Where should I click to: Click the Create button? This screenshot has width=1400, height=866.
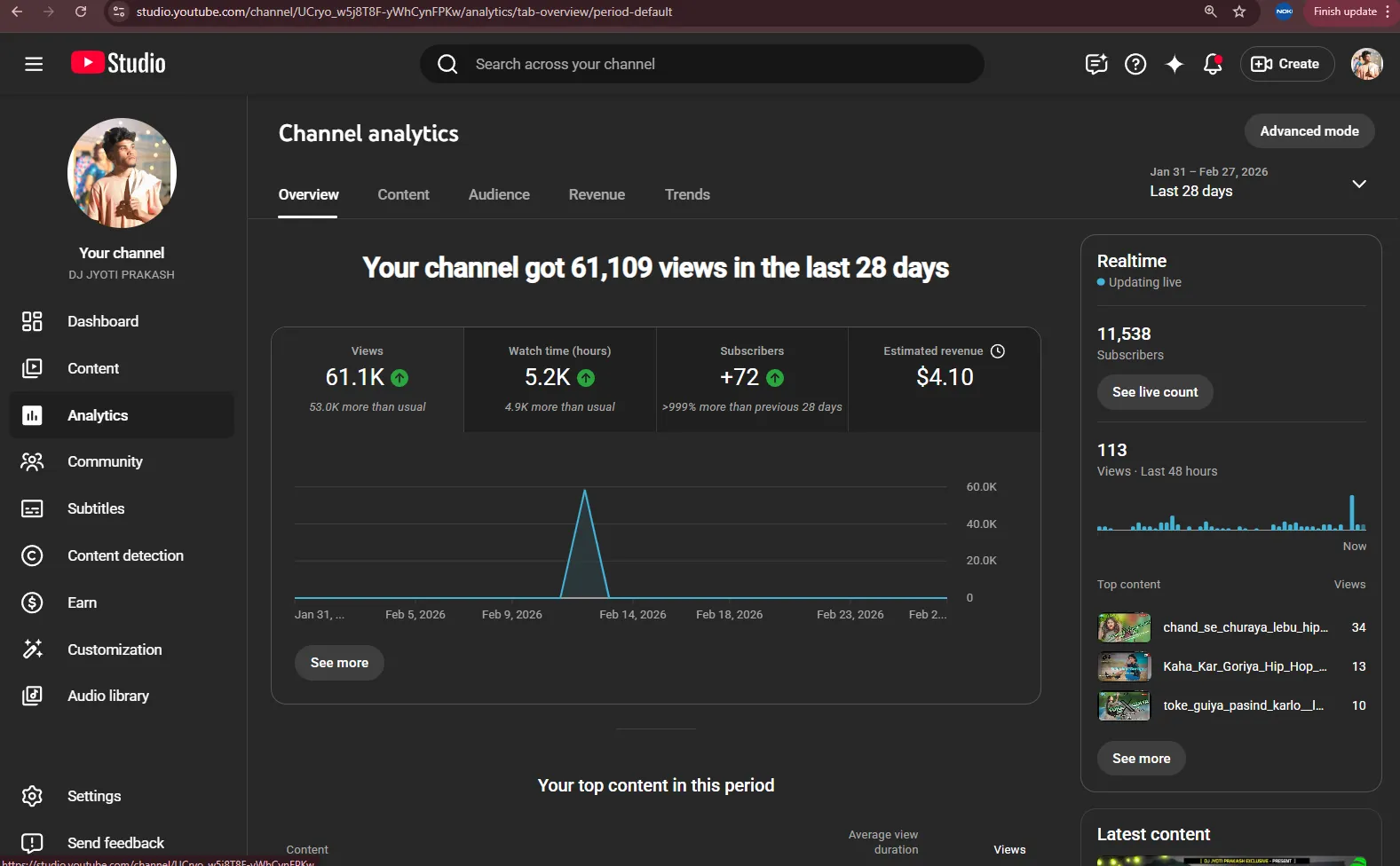coord(1286,64)
